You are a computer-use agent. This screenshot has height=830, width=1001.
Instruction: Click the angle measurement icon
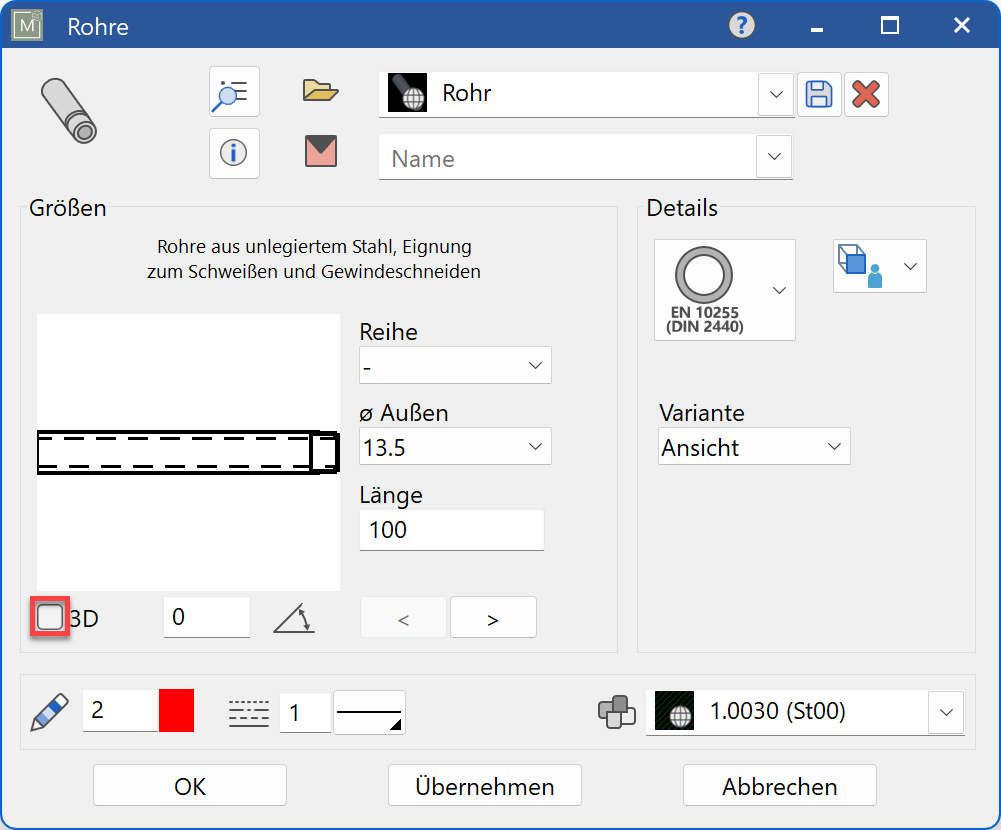coord(294,619)
